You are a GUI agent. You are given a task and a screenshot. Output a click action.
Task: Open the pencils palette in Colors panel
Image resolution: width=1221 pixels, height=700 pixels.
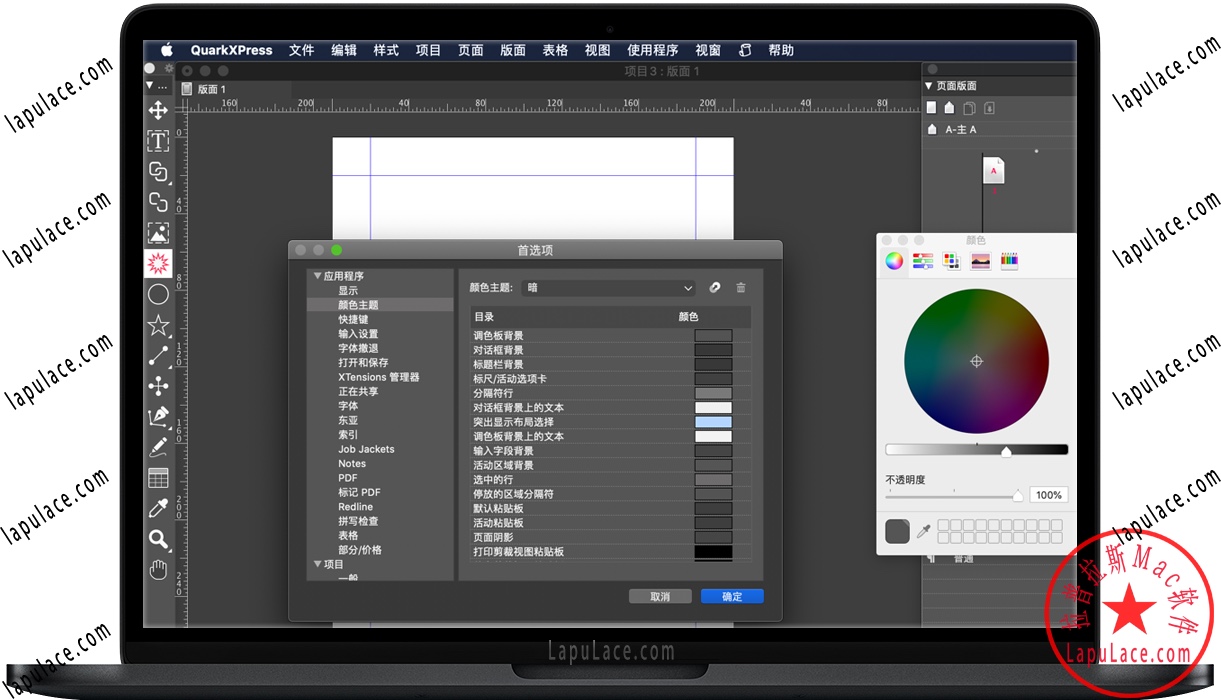coord(1009,259)
